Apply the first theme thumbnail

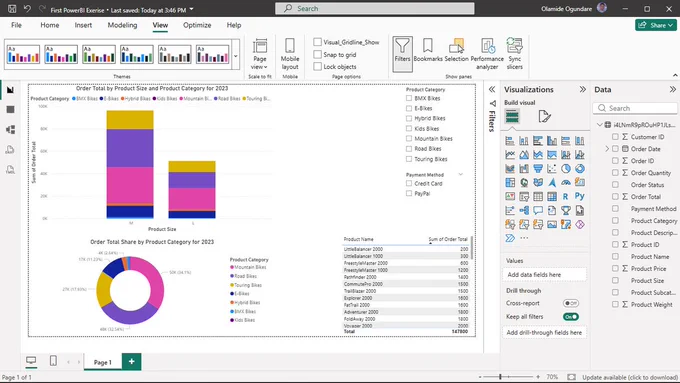(x=23, y=55)
